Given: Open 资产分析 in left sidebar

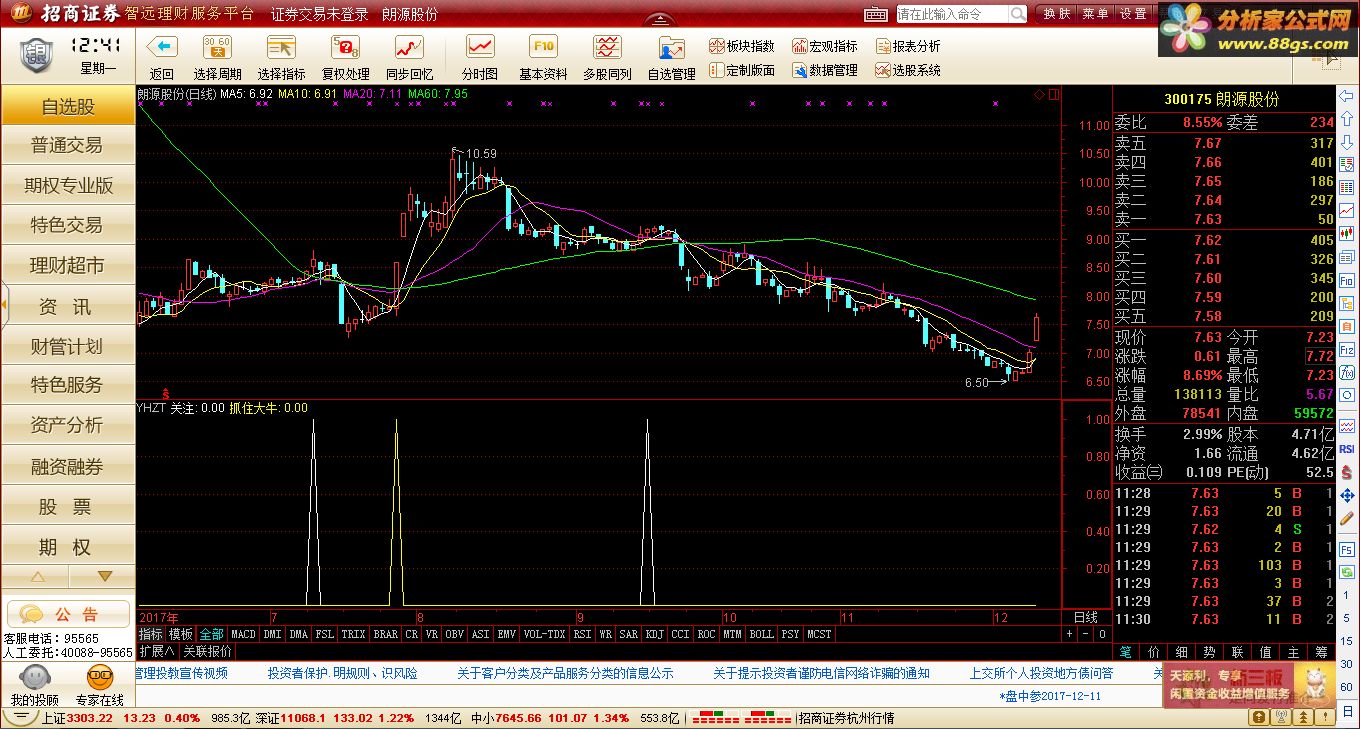Looking at the screenshot, I should point(68,426).
